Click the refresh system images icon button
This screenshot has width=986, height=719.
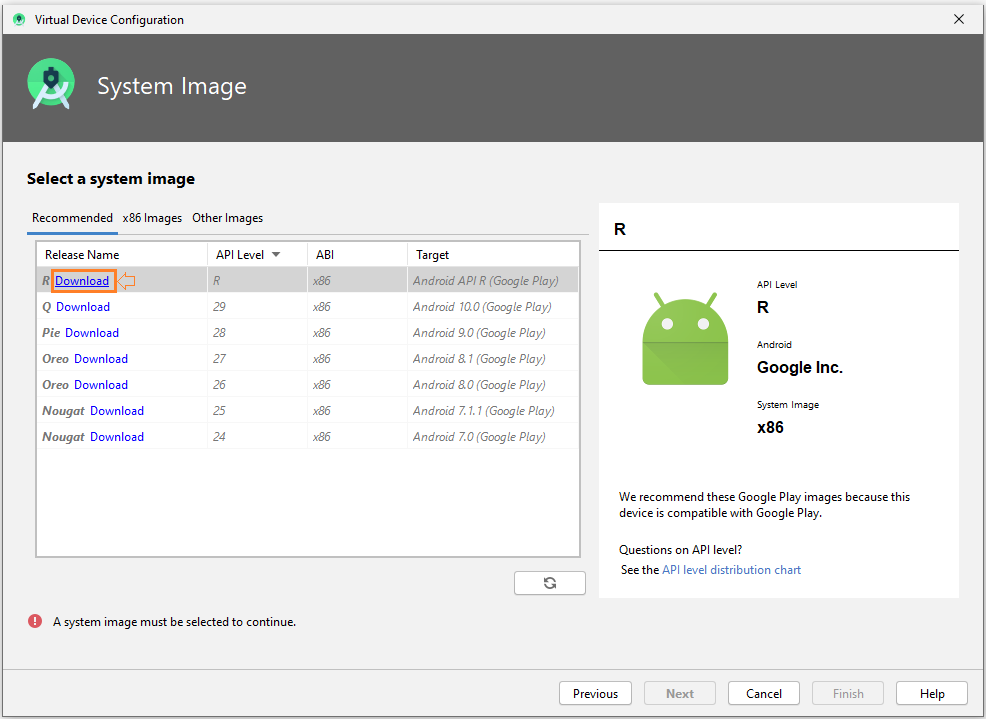[550, 582]
